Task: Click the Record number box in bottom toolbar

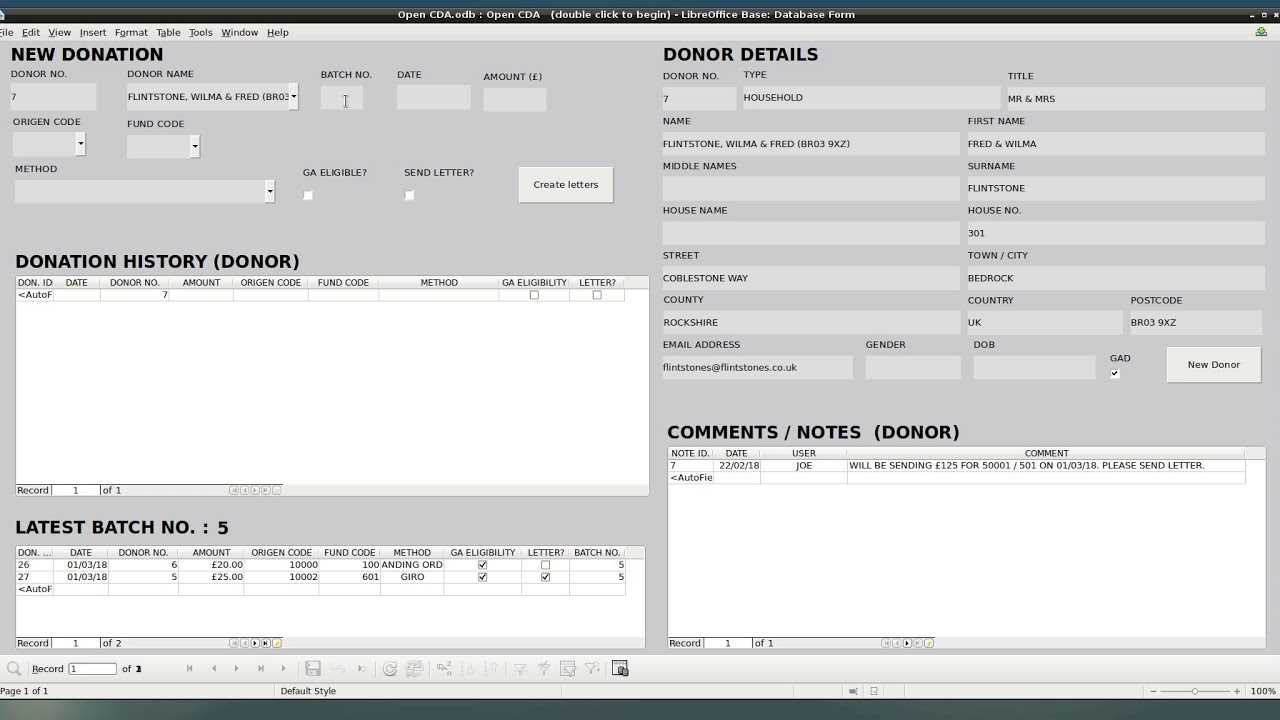Action: pos(92,669)
